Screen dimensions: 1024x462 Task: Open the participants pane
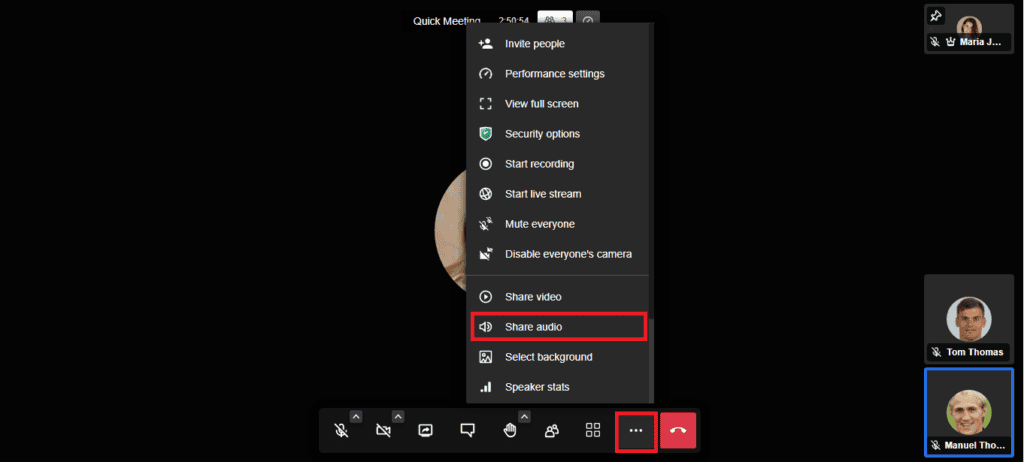551,431
